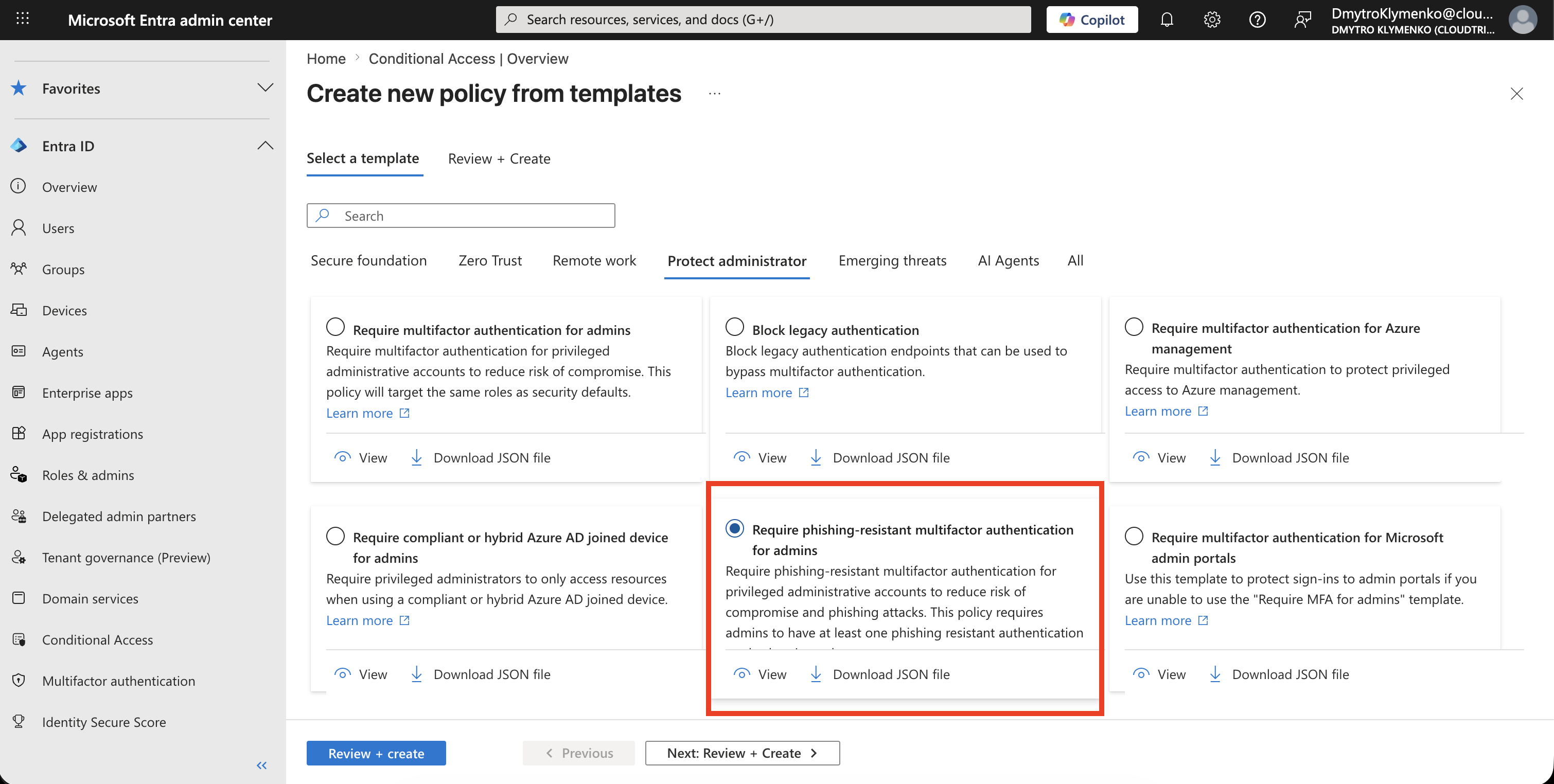Click the Groups people icon
The height and width of the screenshot is (784, 1554).
19,269
